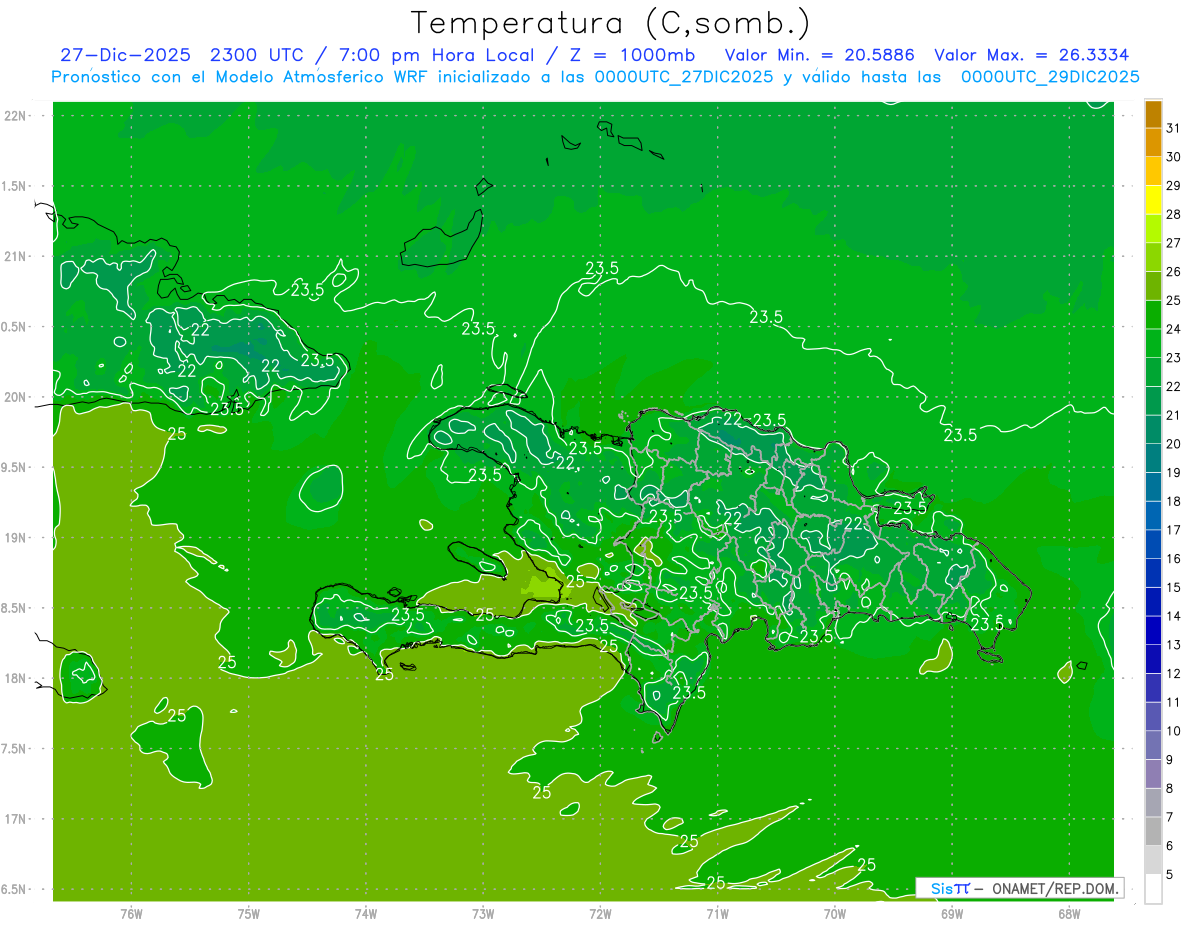Click the legend scale label '31'
Image resolution: width=1200 pixels, height=927 pixels.
tap(1173, 128)
